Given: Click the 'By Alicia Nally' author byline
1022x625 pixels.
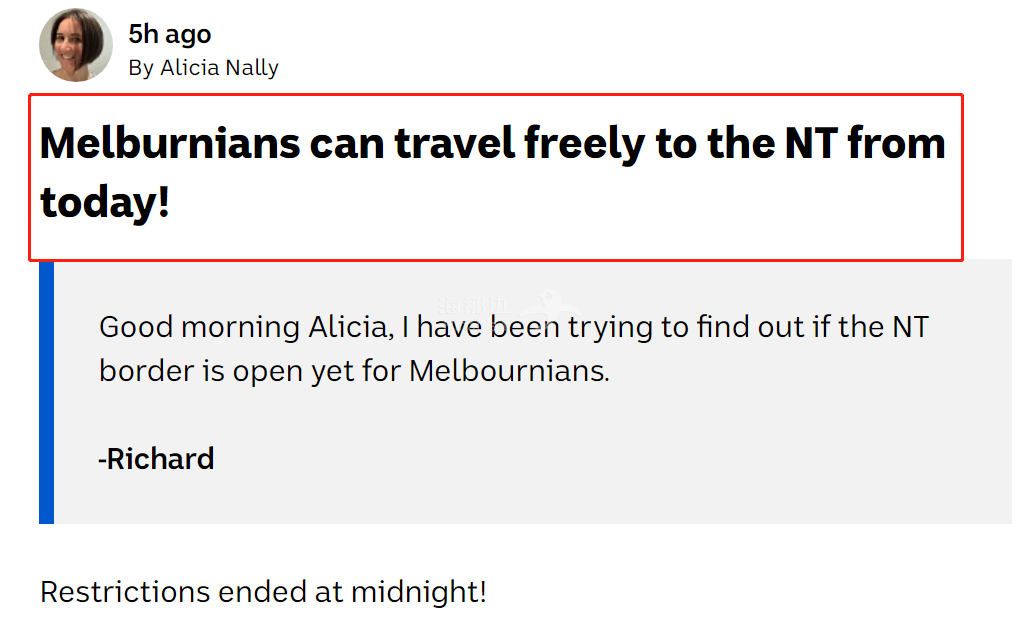Looking at the screenshot, I should tap(203, 68).
